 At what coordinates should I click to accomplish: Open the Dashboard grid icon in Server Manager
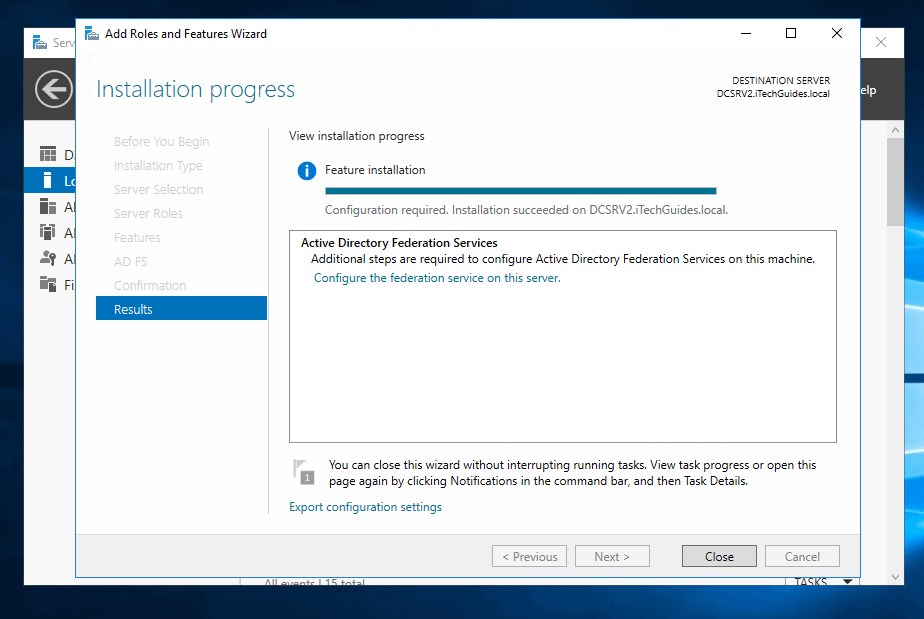pyautogui.click(x=48, y=154)
